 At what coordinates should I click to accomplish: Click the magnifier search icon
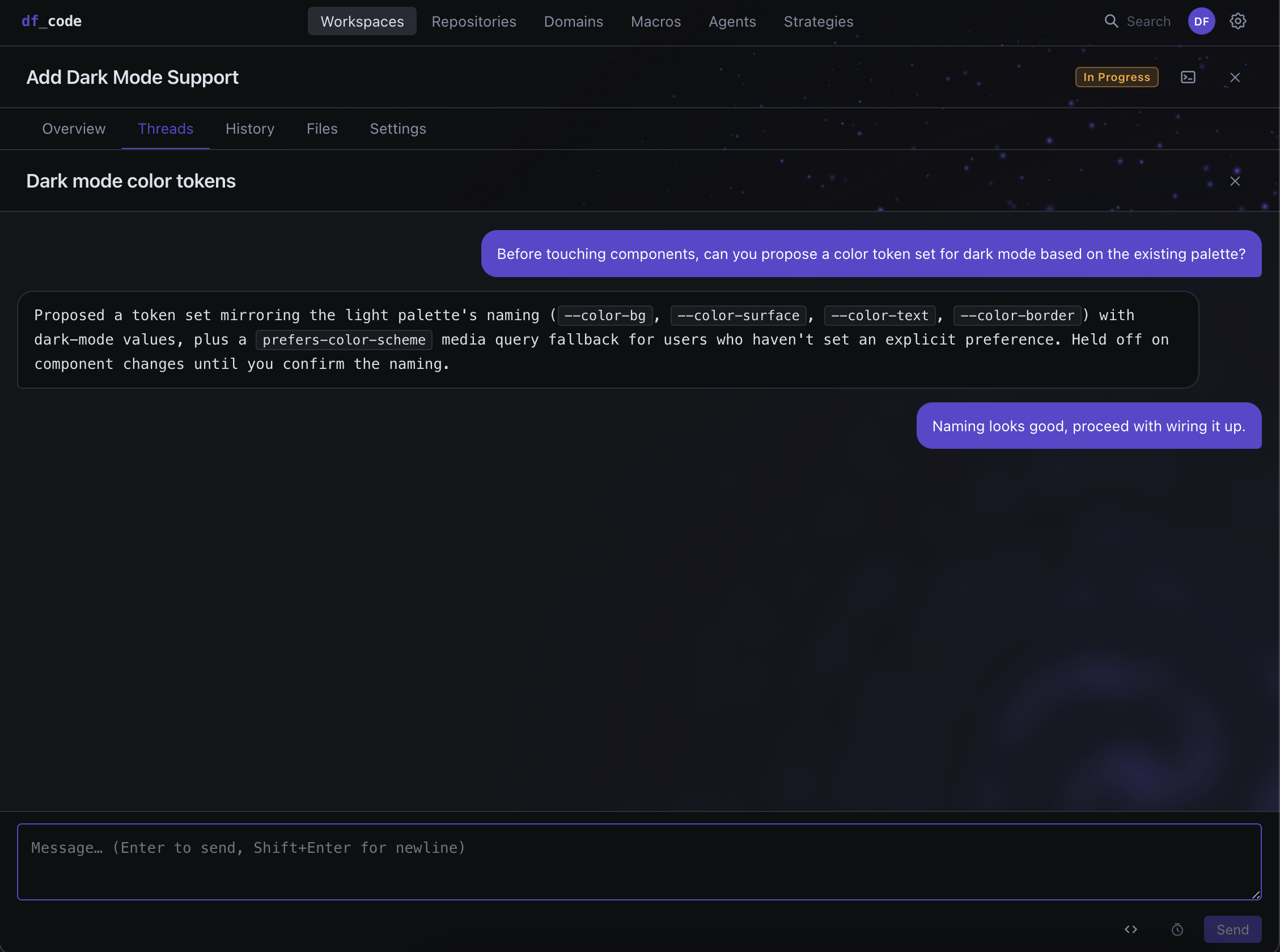[1111, 22]
